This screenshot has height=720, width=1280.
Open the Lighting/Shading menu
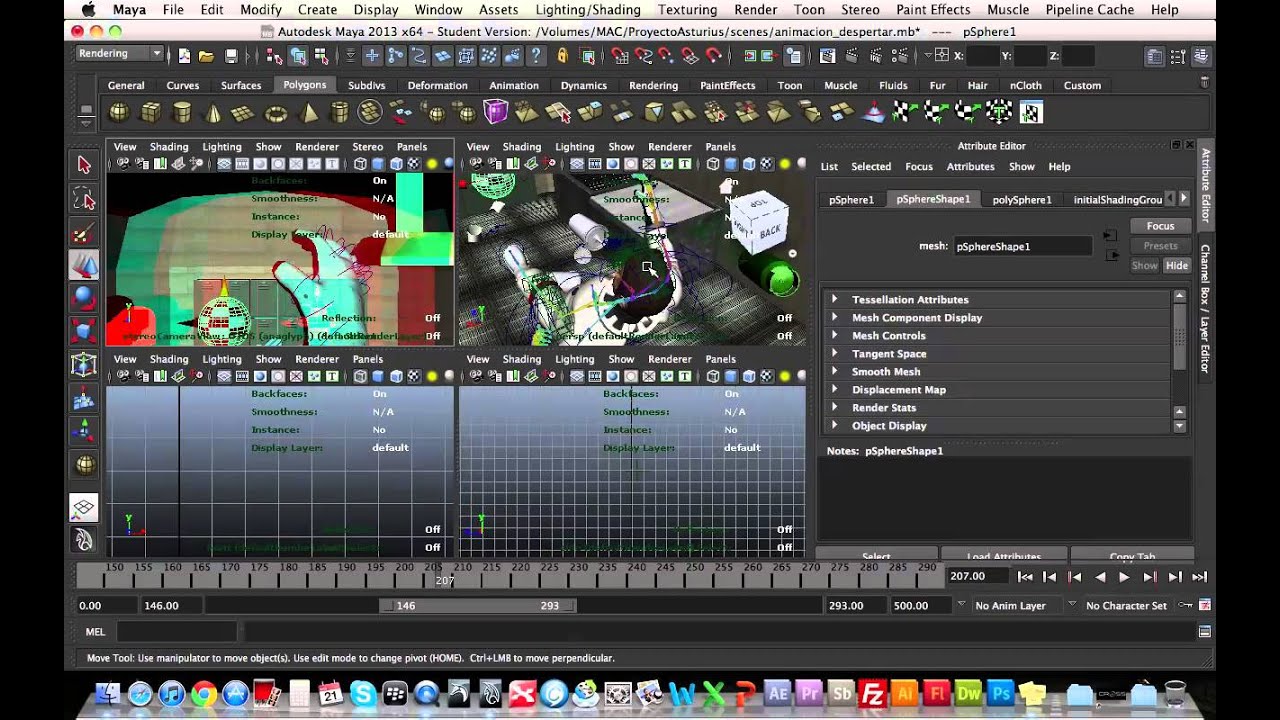click(588, 10)
